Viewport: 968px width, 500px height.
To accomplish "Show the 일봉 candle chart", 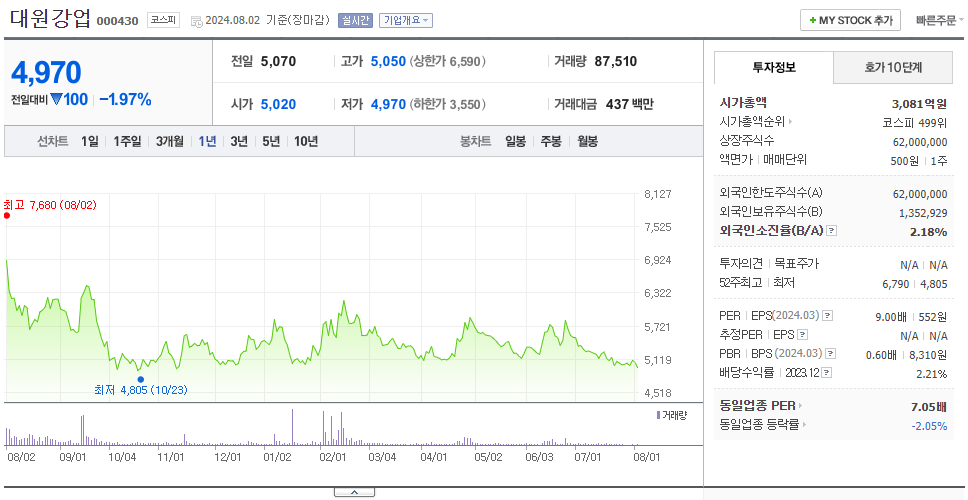I will coord(515,141).
